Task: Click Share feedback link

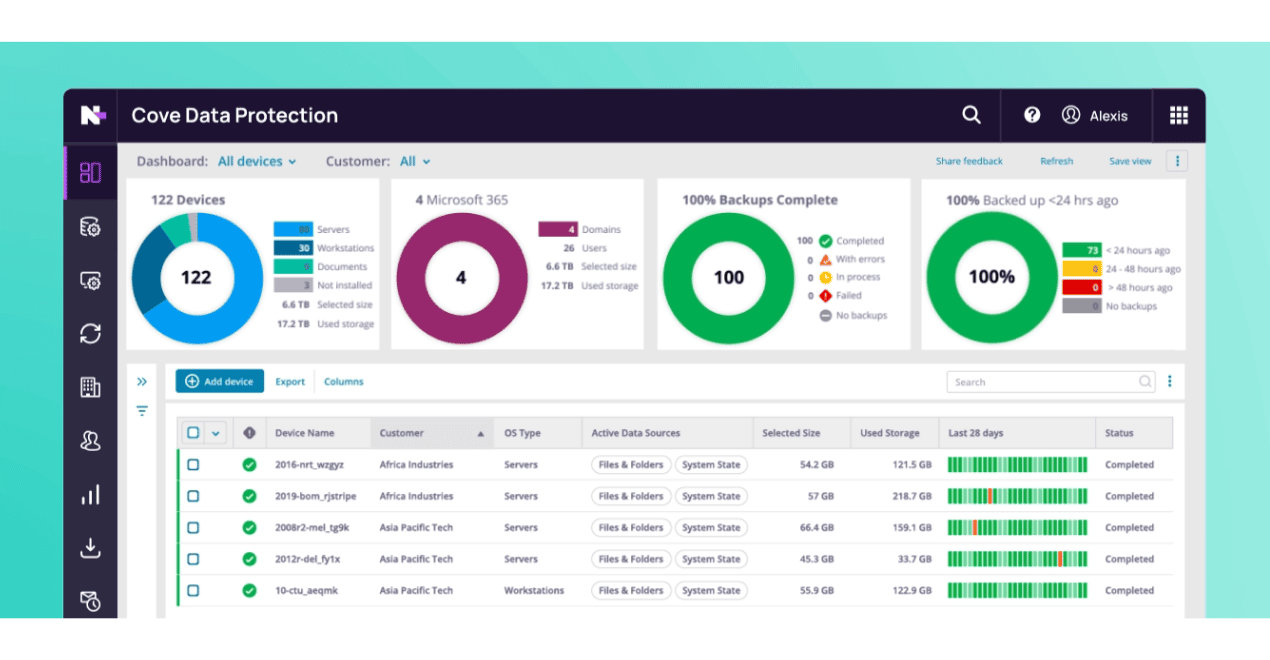Action: coord(969,161)
